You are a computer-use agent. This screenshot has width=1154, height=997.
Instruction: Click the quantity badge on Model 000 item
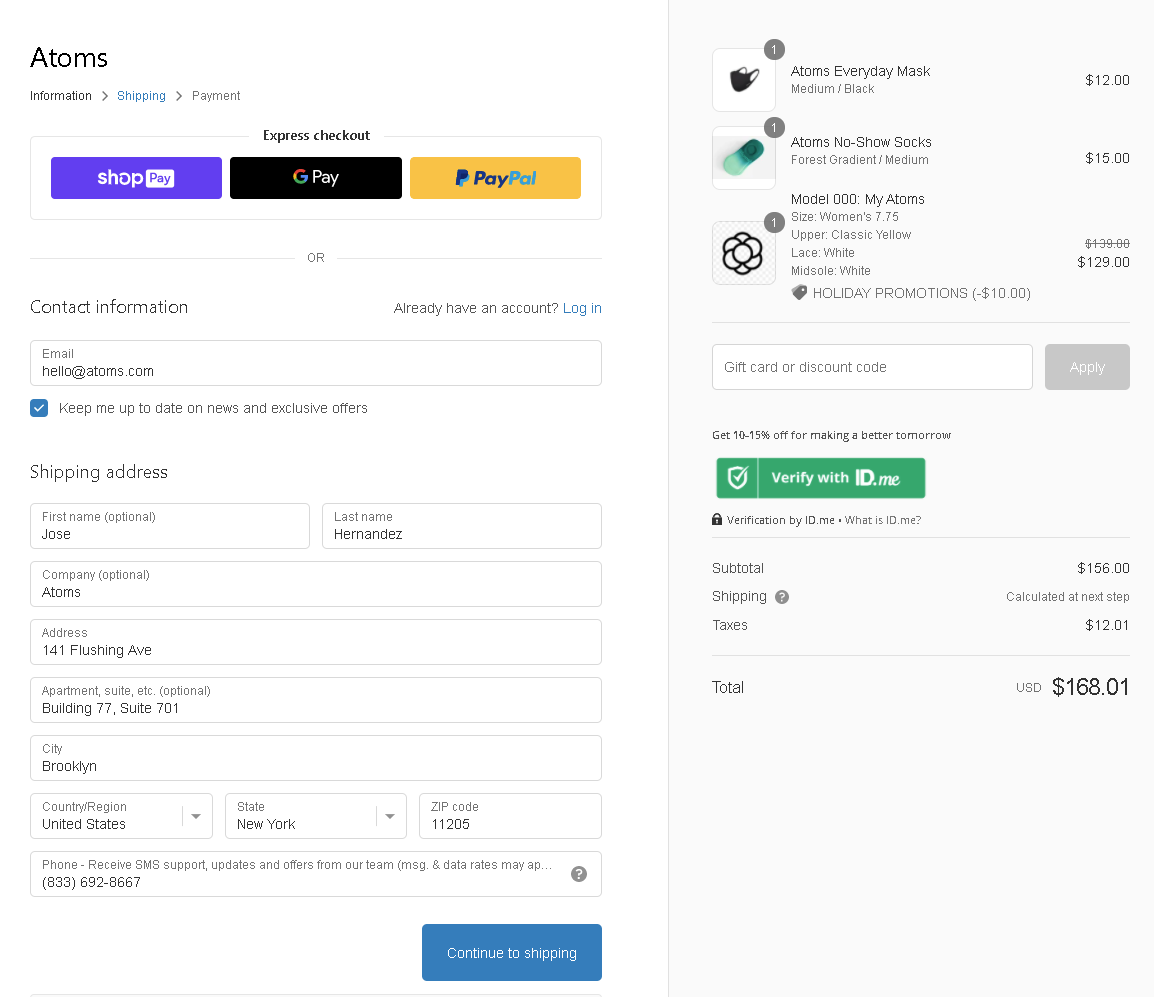(774, 222)
